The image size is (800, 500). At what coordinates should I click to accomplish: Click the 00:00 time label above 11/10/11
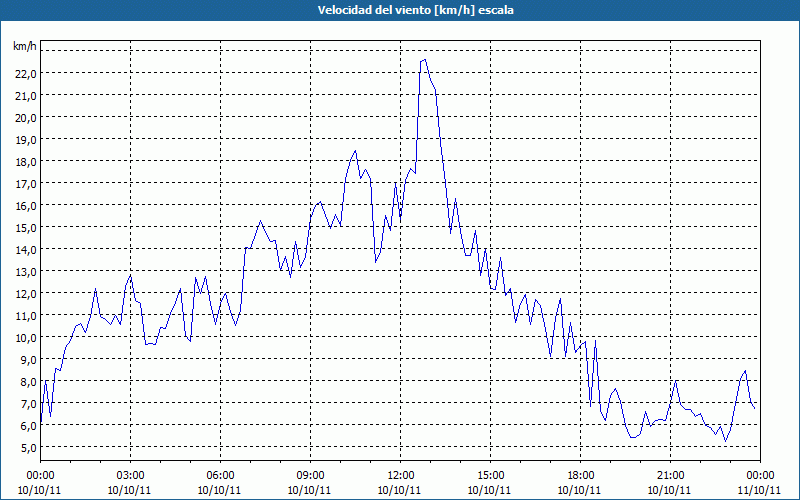click(x=760, y=475)
